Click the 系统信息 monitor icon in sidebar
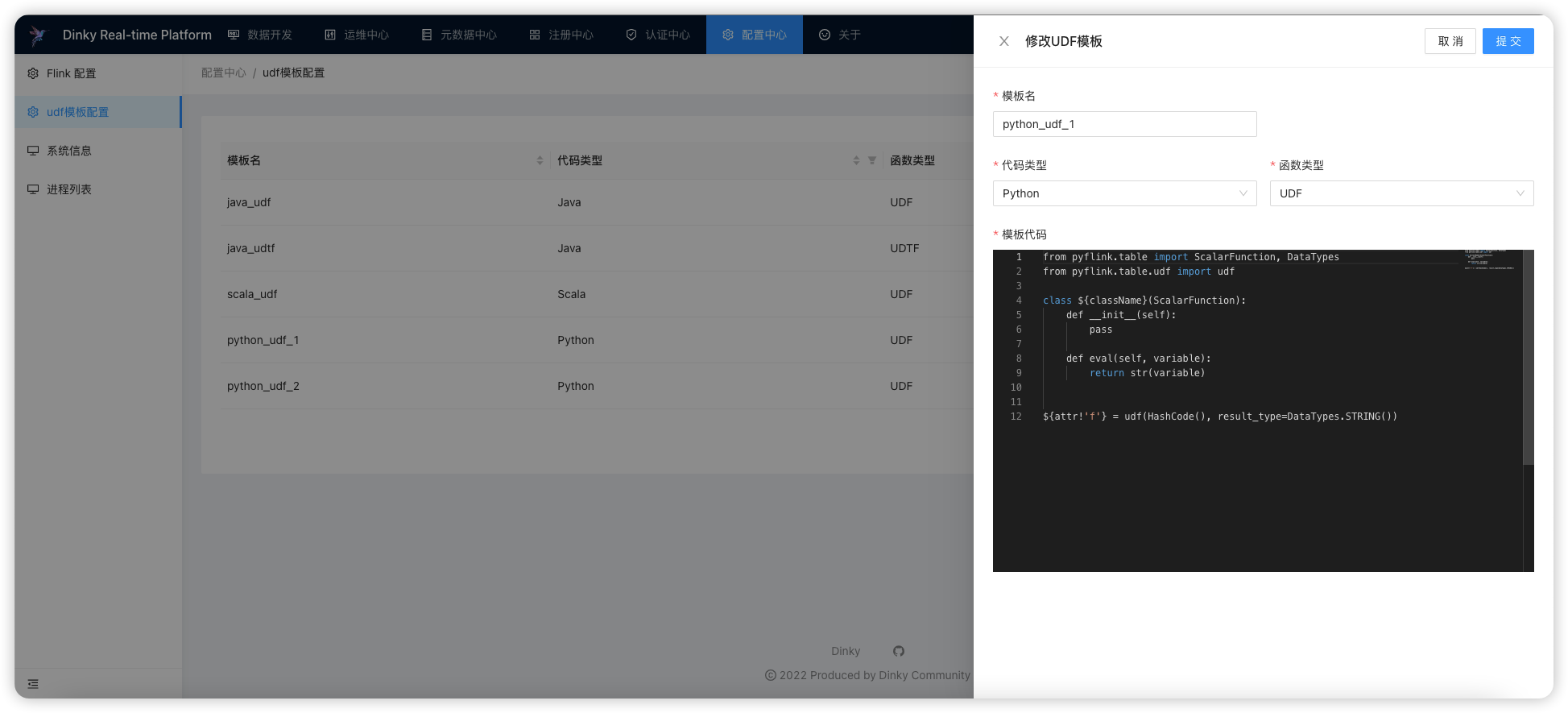1568x713 pixels. coord(33,151)
